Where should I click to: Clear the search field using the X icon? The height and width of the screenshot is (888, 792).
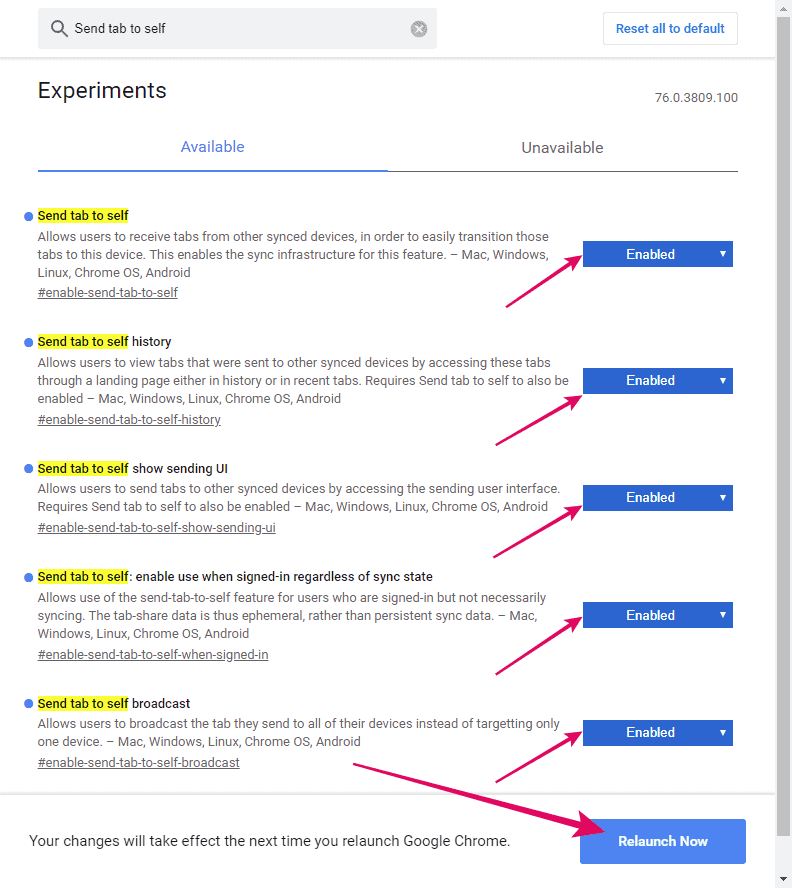point(418,28)
